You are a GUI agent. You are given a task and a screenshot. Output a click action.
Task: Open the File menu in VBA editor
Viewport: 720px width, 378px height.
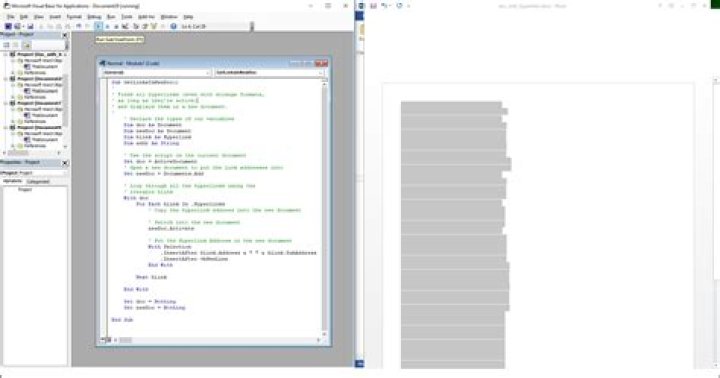coord(10,17)
